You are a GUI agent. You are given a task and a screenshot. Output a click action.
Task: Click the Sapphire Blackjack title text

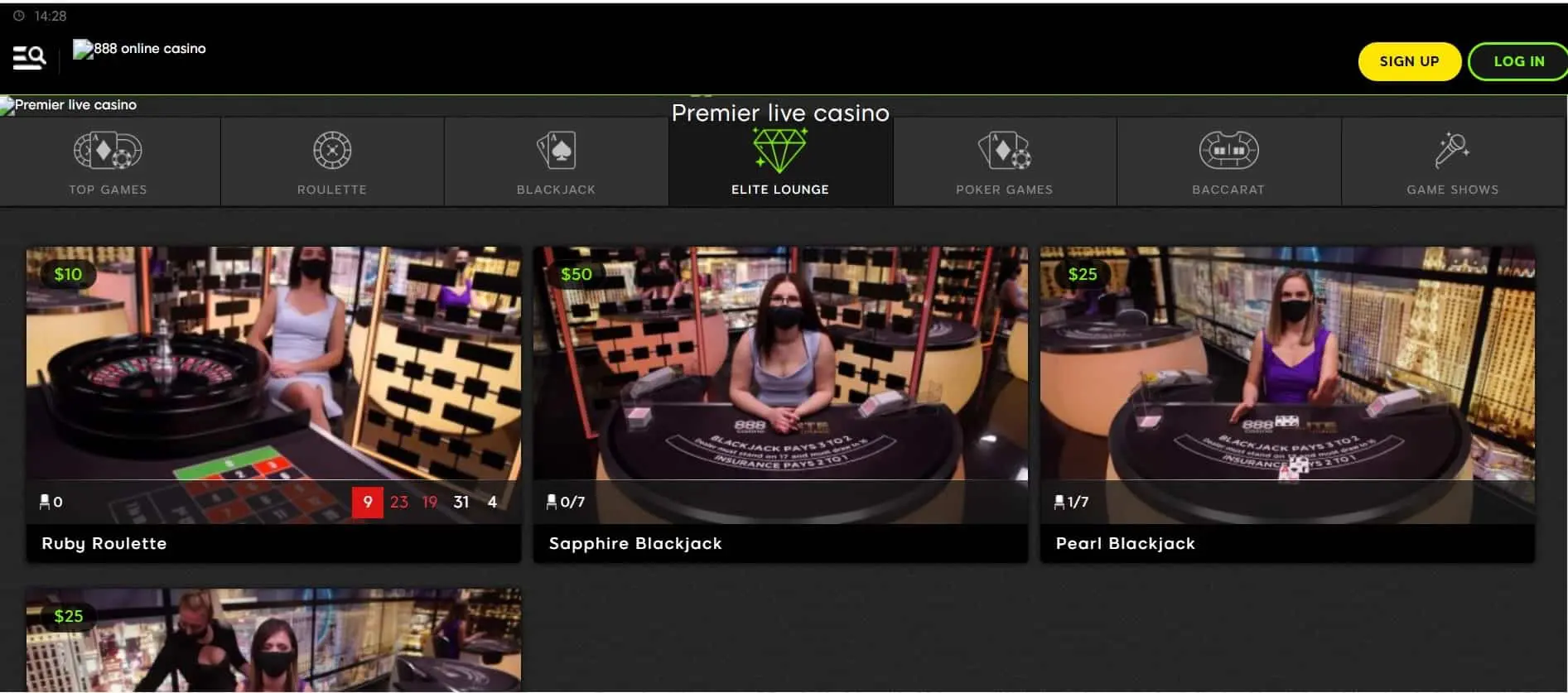635,543
